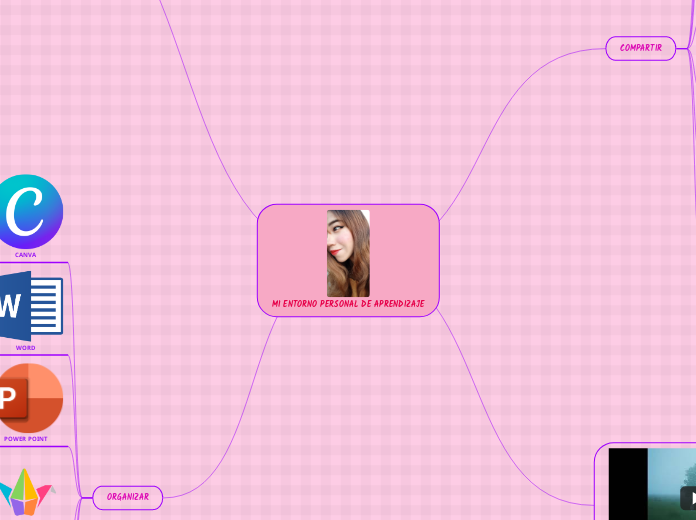
Task: Click the WORD label text
Action: [x=25, y=348]
